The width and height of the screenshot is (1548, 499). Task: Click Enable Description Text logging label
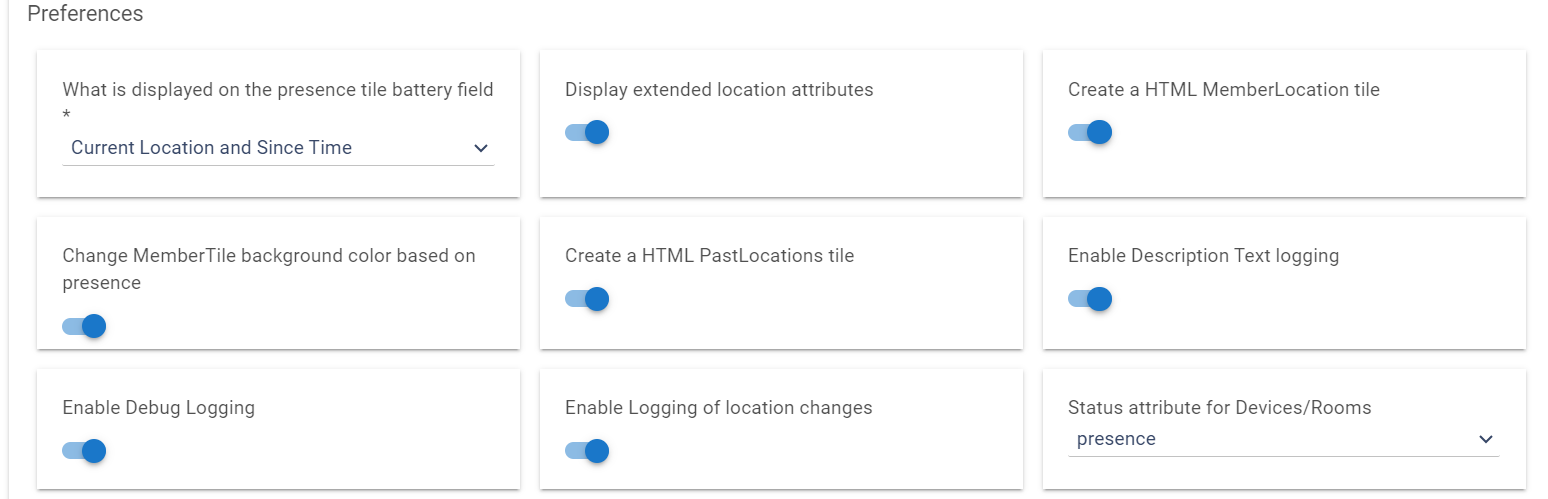pyautogui.click(x=1203, y=256)
